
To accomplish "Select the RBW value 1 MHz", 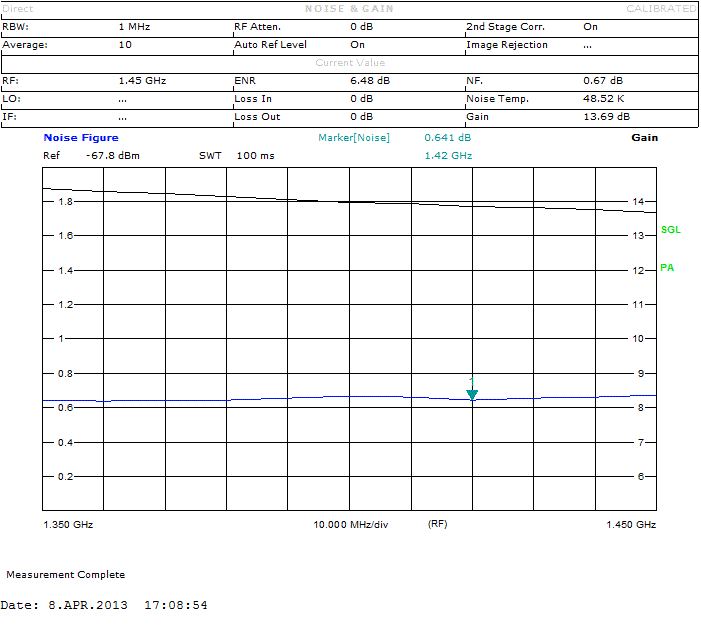I will coord(134,27).
